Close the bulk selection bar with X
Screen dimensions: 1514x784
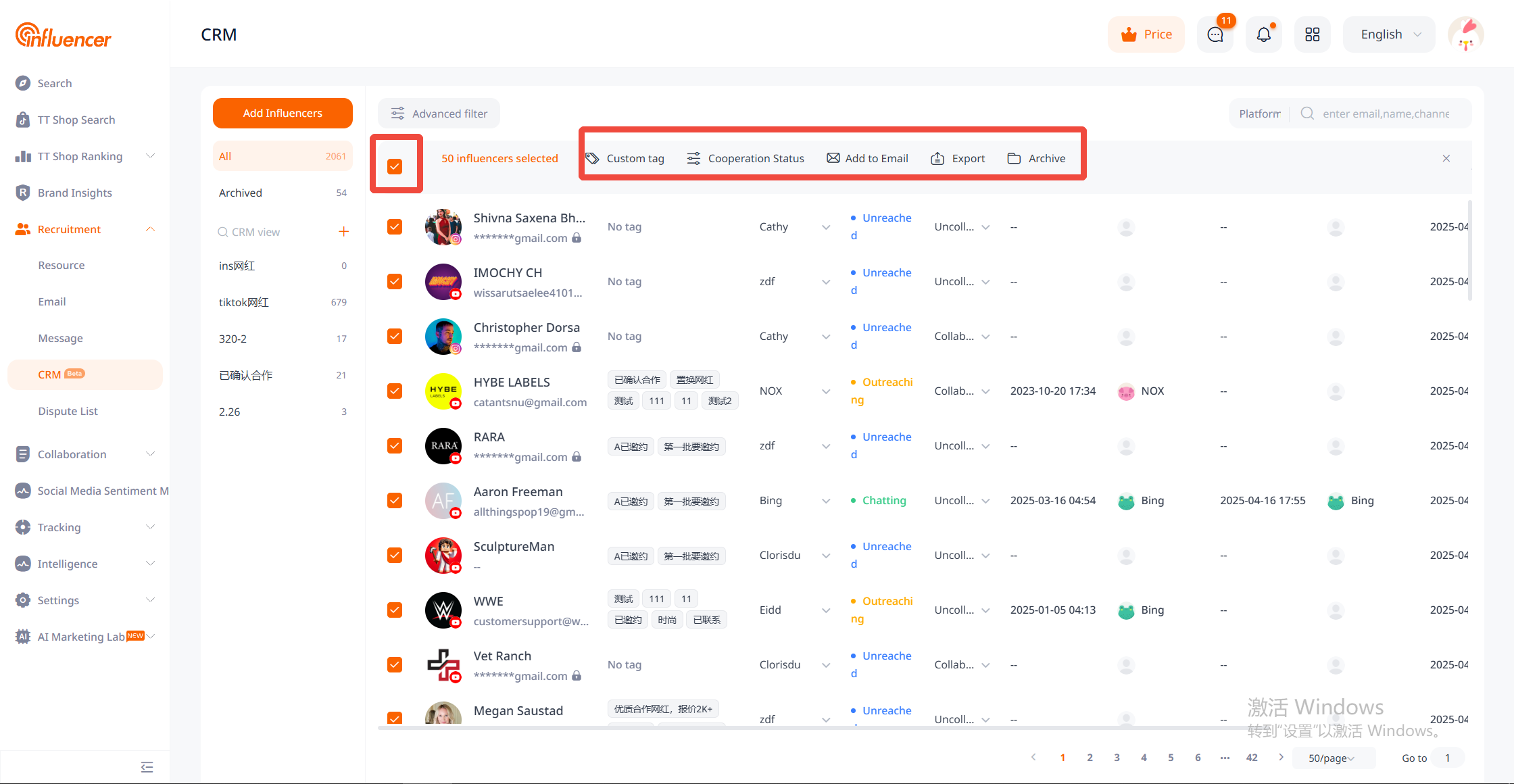click(1446, 158)
